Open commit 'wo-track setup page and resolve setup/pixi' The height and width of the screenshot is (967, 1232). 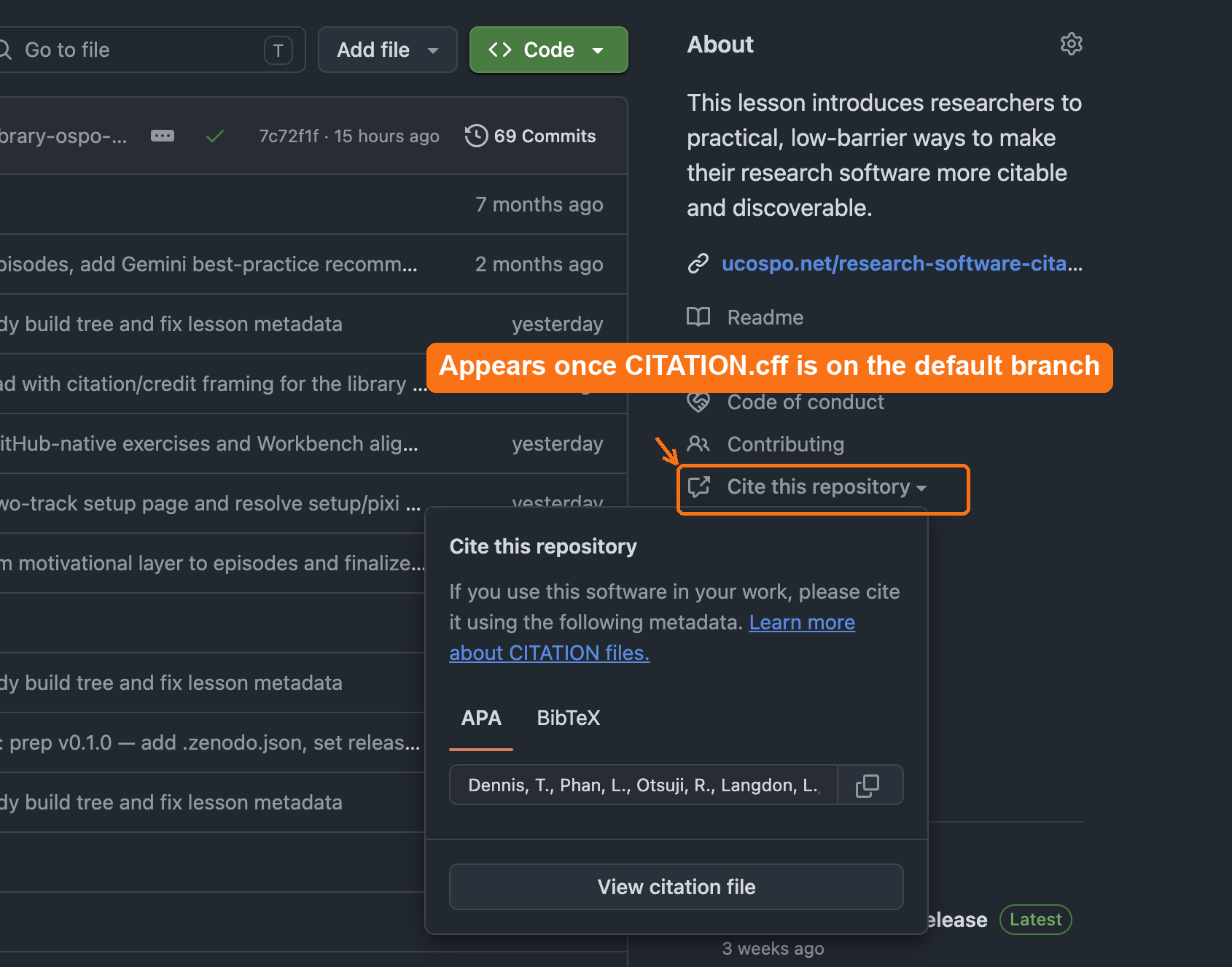(211, 503)
